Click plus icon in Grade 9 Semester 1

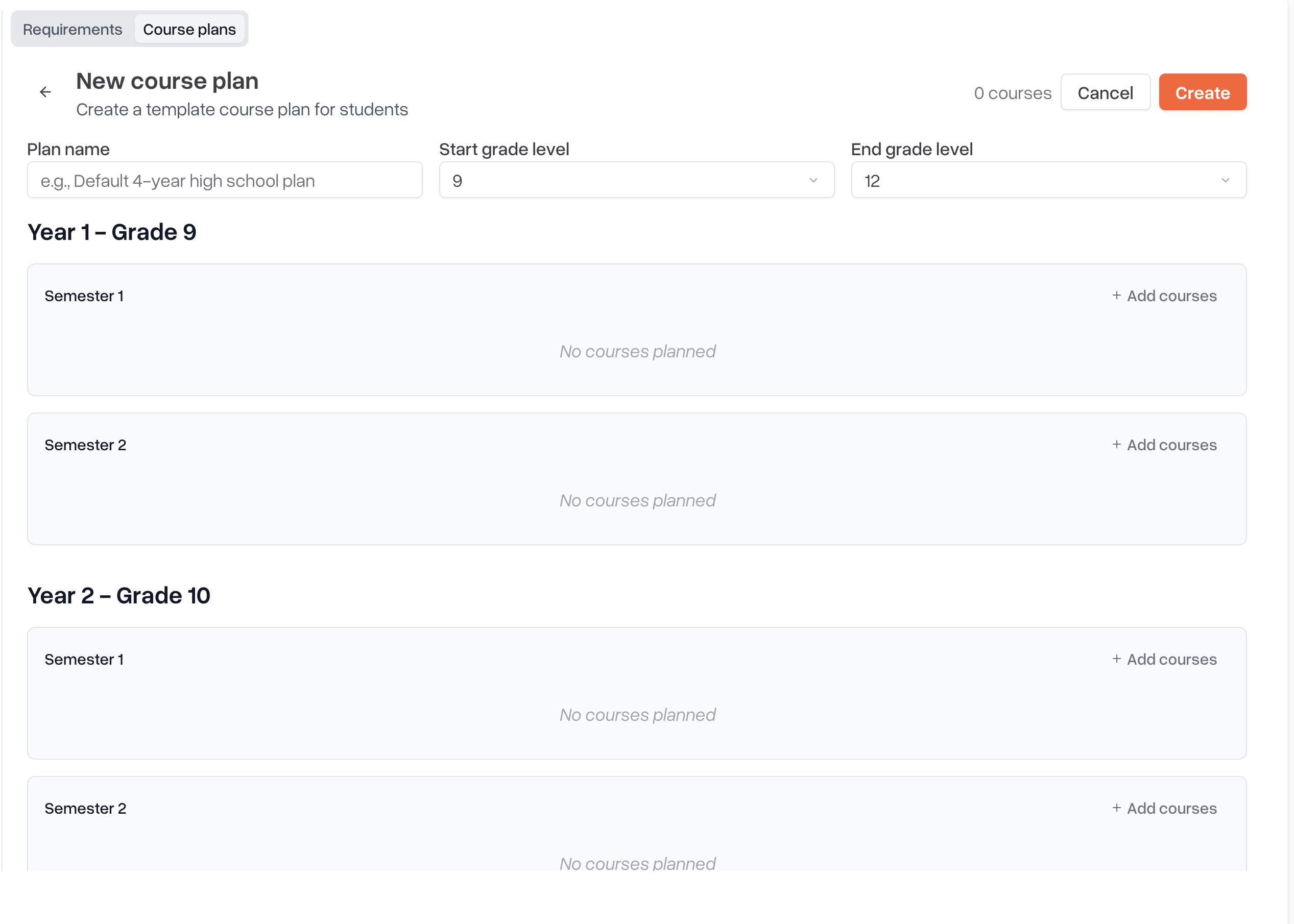[x=1116, y=295]
